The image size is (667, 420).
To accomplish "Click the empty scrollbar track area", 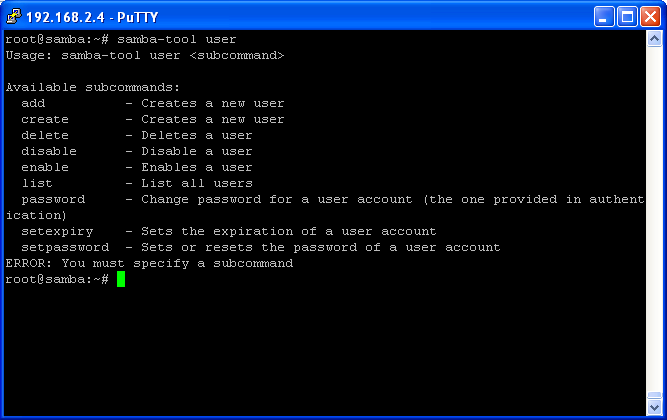I will tap(654, 219).
